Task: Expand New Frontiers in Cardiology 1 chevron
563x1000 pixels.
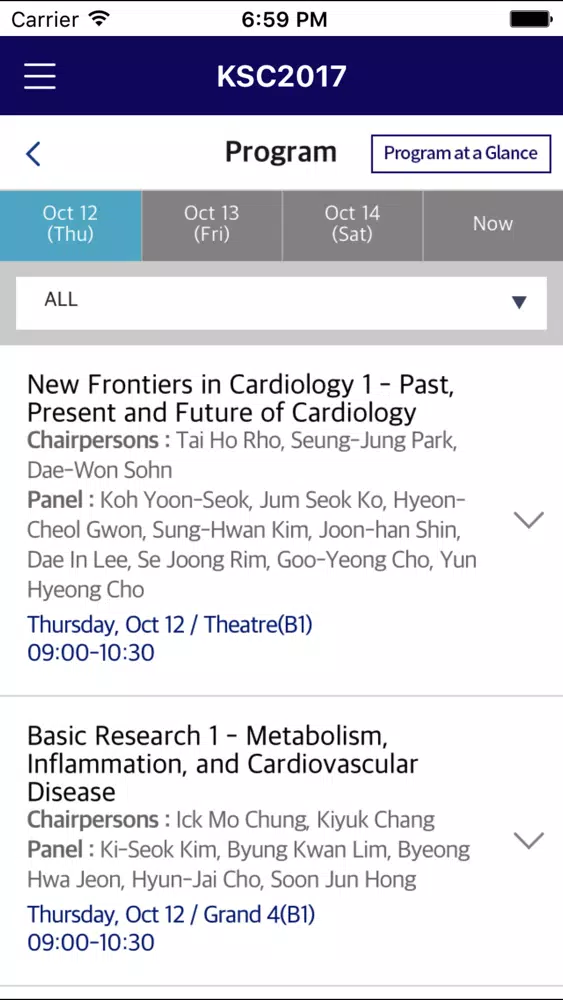Action: (529, 520)
